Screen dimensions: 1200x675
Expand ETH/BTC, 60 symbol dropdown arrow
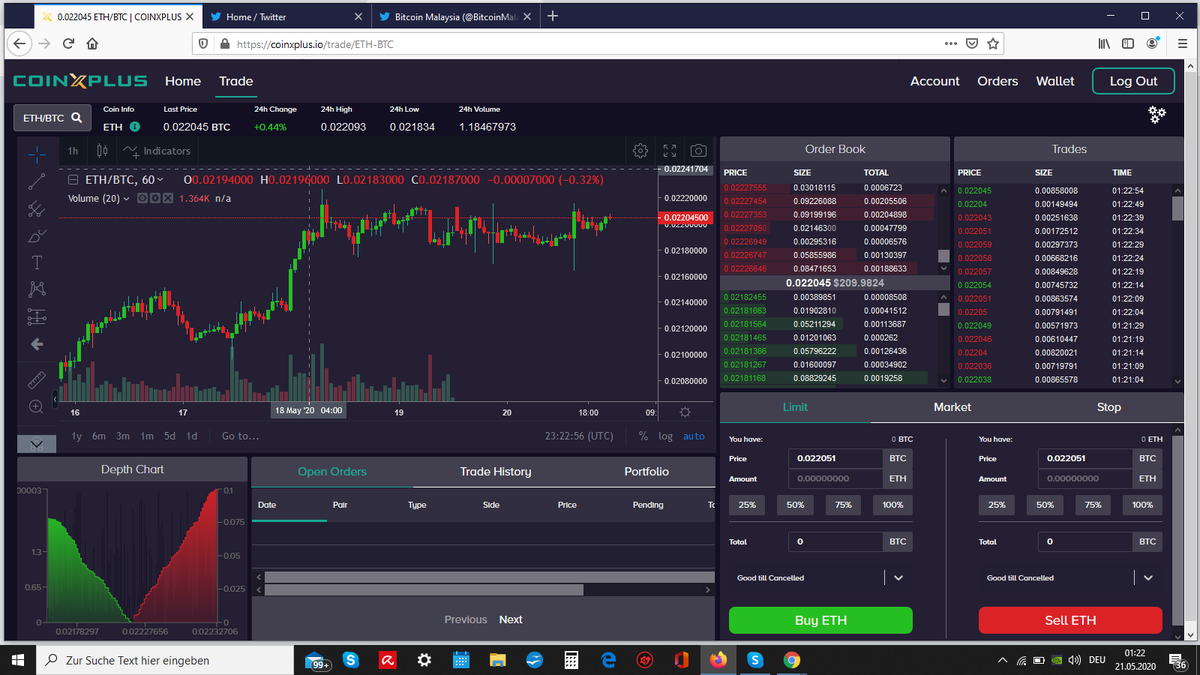160,180
